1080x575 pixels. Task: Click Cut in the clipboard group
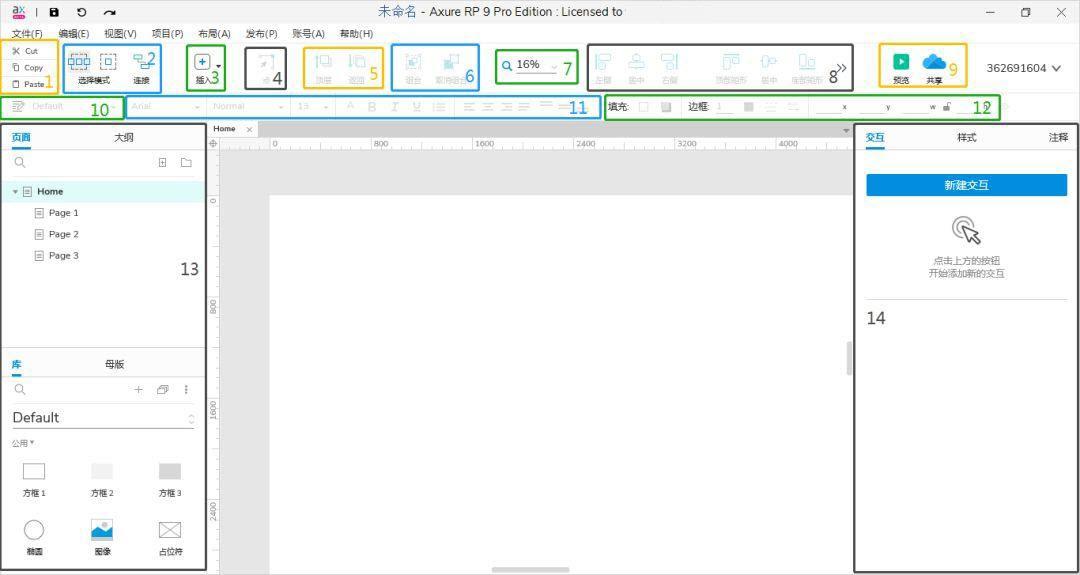point(25,51)
